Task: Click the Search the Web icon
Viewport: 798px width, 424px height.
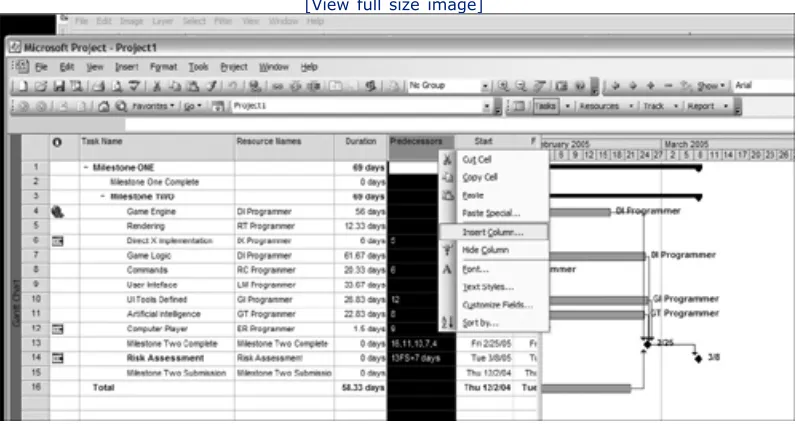Action: [x=121, y=106]
